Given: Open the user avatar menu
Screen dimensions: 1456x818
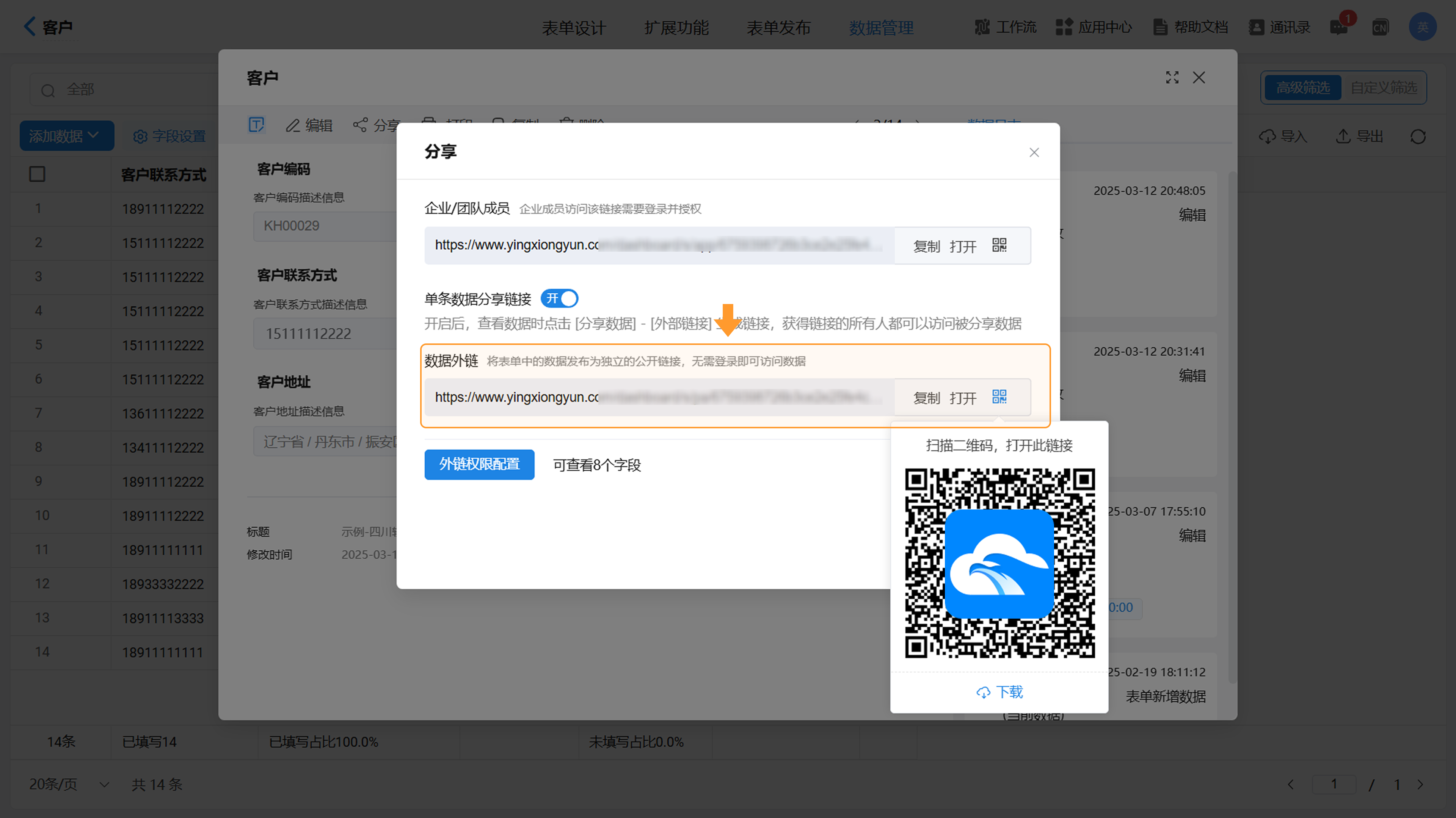Looking at the screenshot, I should [1423, 27].
